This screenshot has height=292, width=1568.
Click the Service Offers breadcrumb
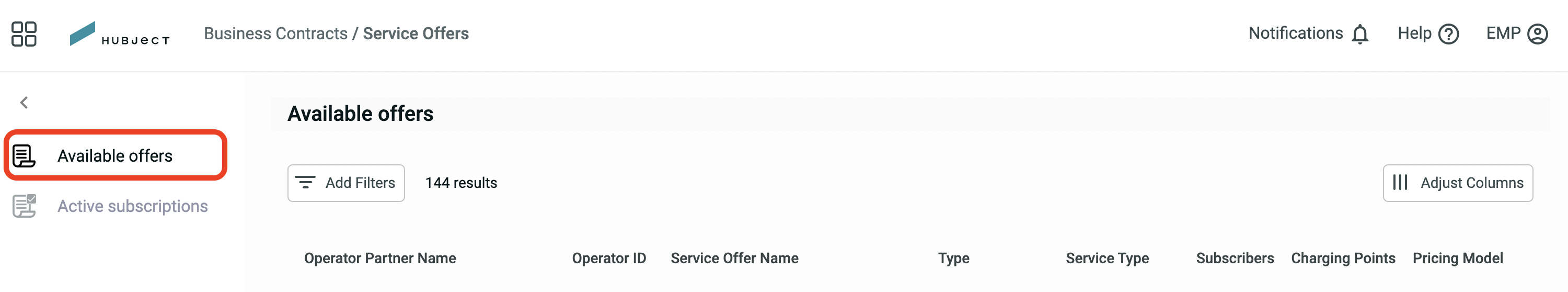[x=416, y=33]
